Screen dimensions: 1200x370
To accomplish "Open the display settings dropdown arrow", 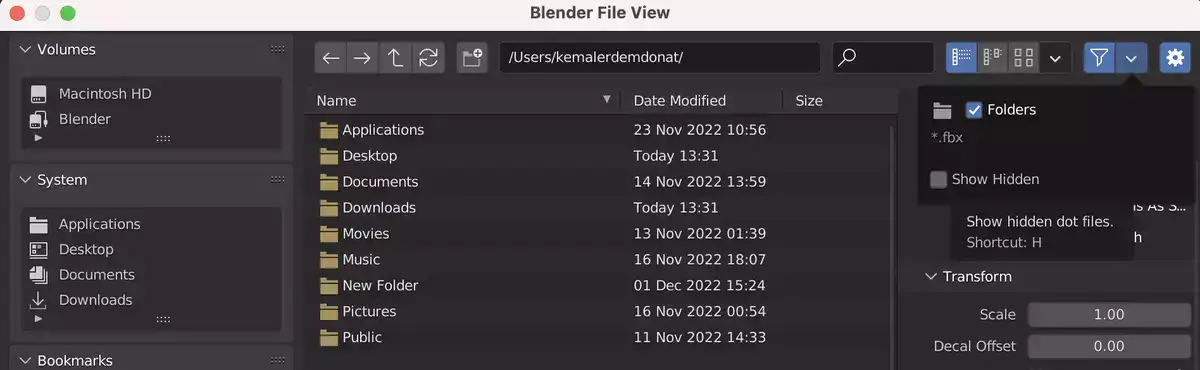I will pyautogui.click(x=1055, y=58).
